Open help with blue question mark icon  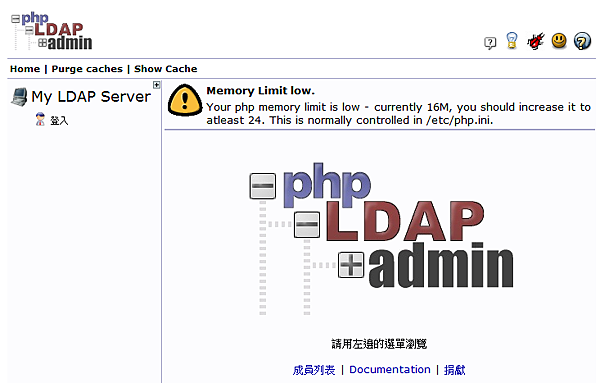pyautogui.click(x=582, y=41)
